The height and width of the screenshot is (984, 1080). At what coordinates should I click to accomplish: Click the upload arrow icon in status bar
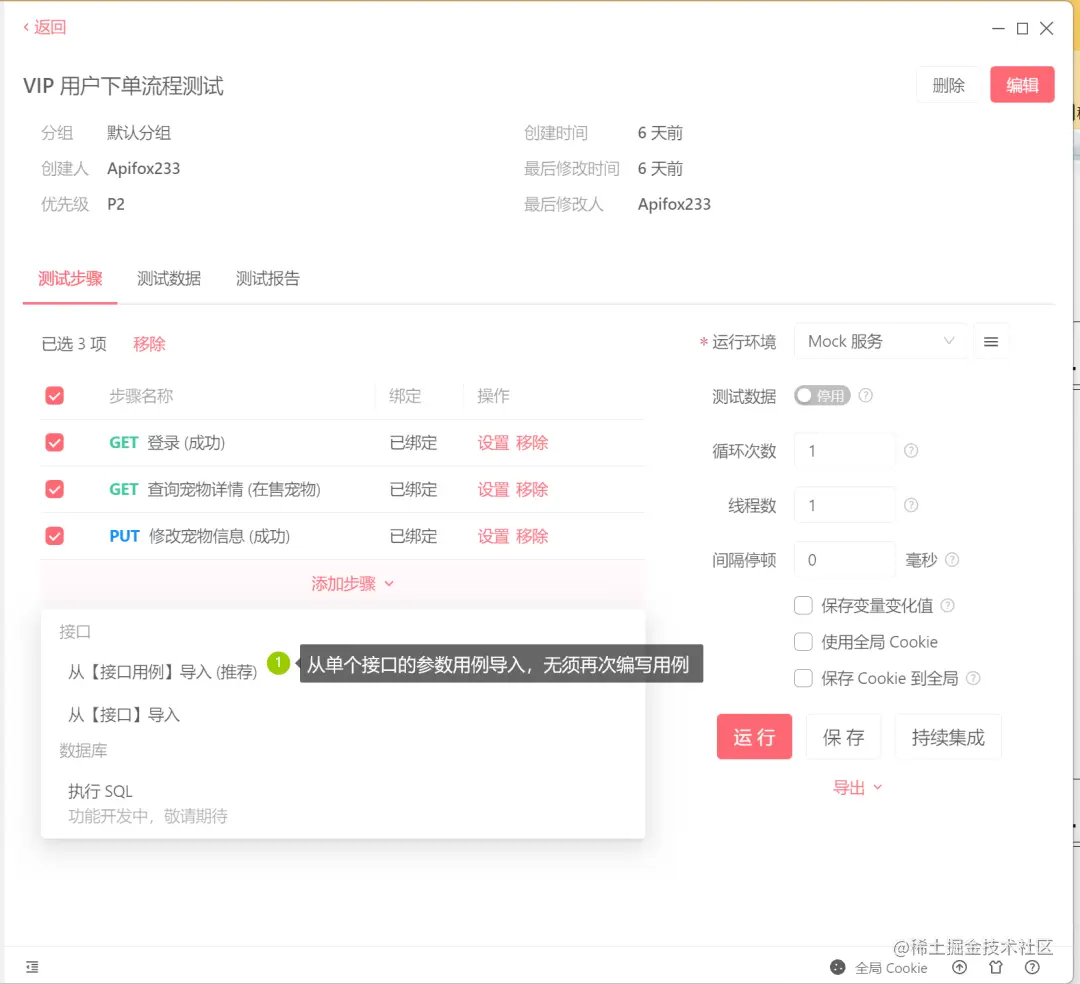[x=959, y=967]
